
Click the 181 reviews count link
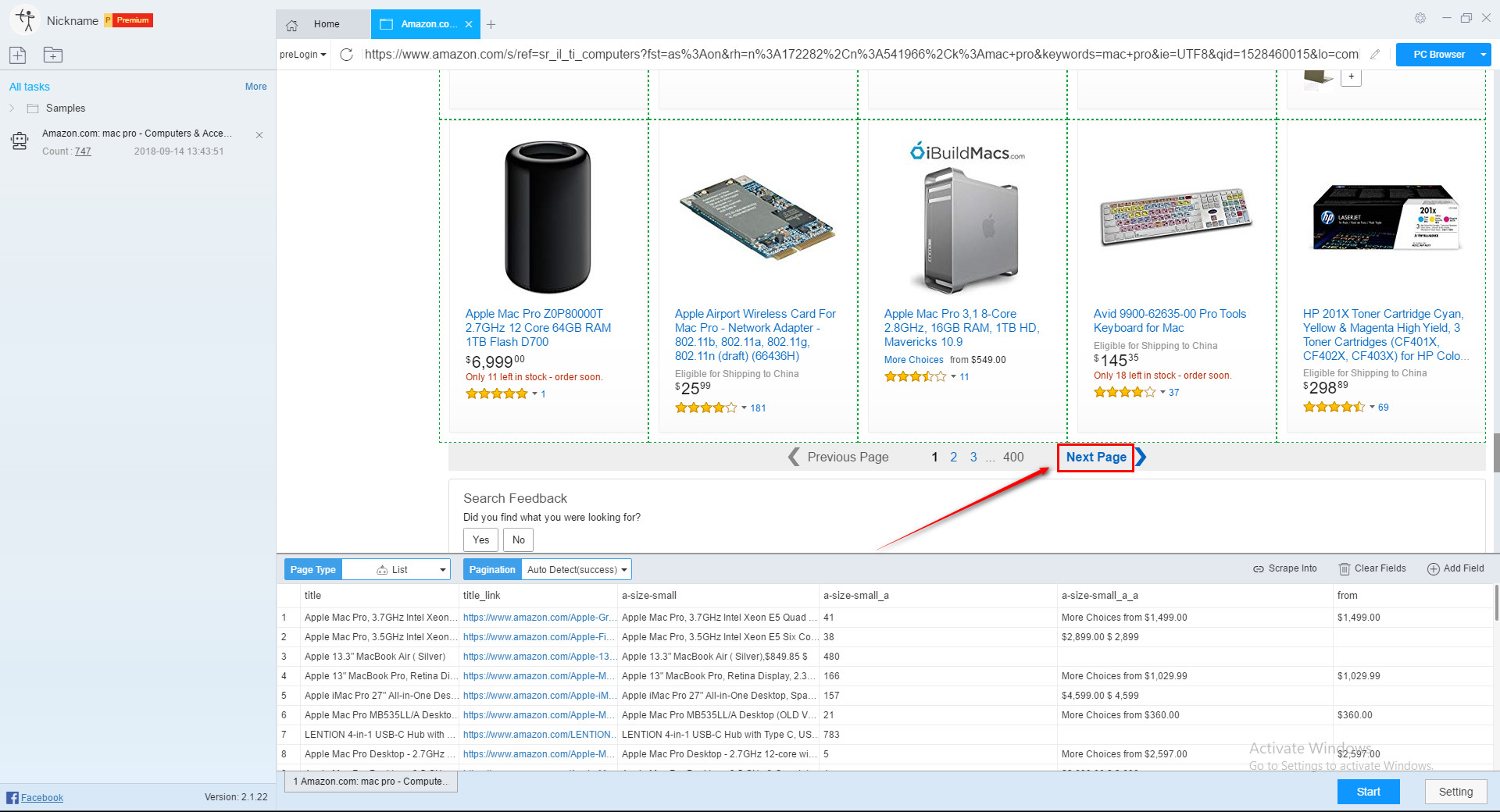(x=758, y=408)
